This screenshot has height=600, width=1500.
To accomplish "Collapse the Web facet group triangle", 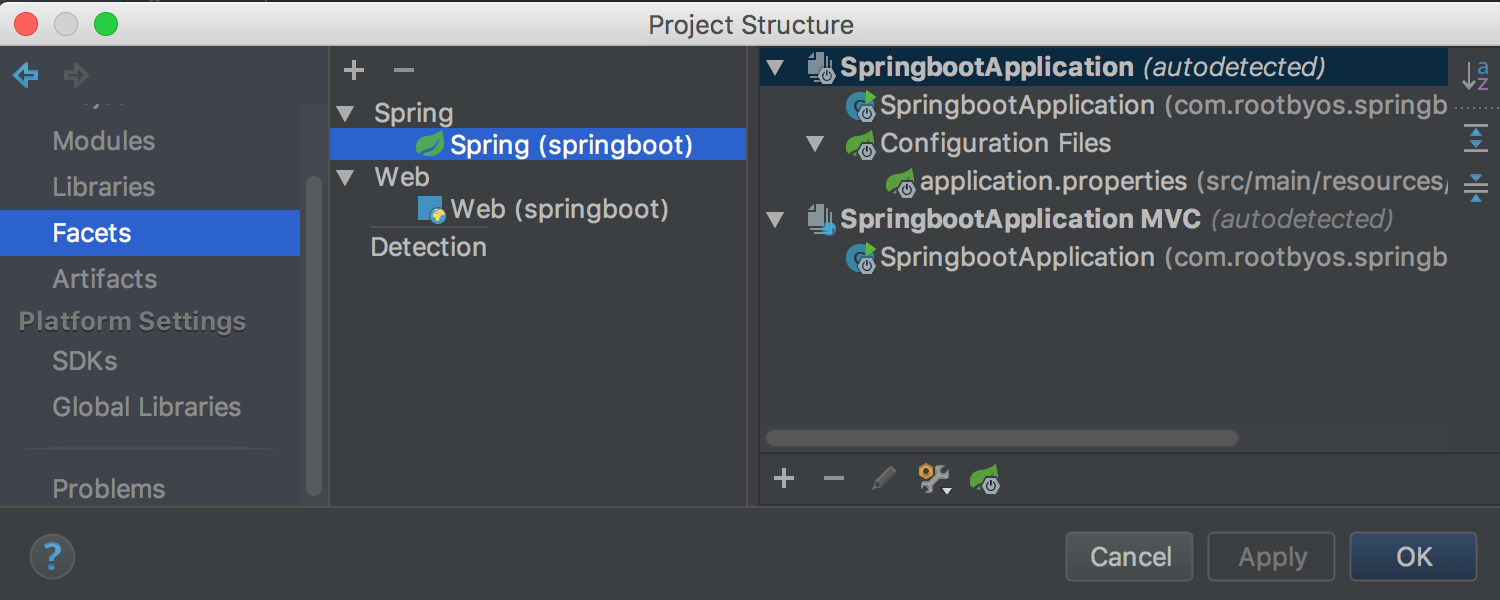I will tap(345, 177).
